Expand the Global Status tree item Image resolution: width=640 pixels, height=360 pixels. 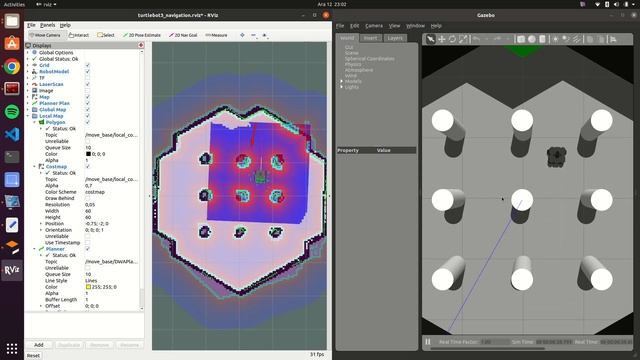coord(28,59)
